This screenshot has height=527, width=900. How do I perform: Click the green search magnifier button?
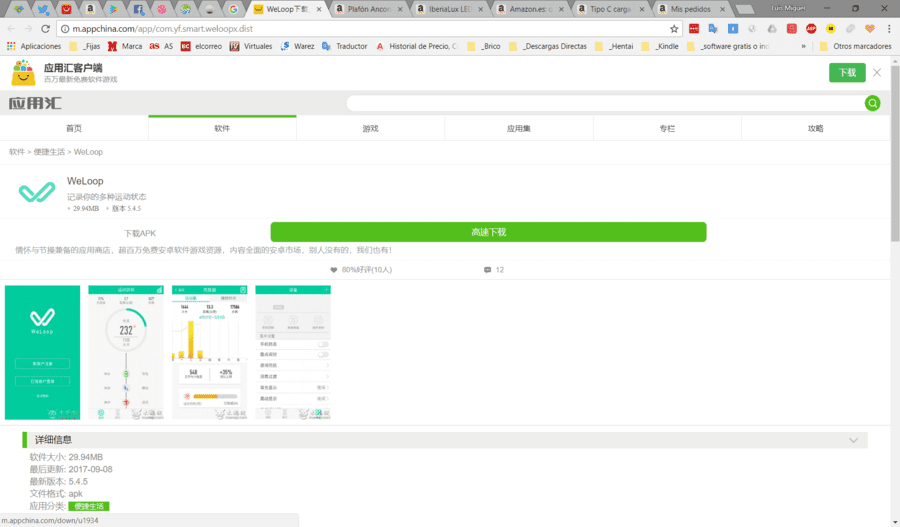(x=872, y=103)
